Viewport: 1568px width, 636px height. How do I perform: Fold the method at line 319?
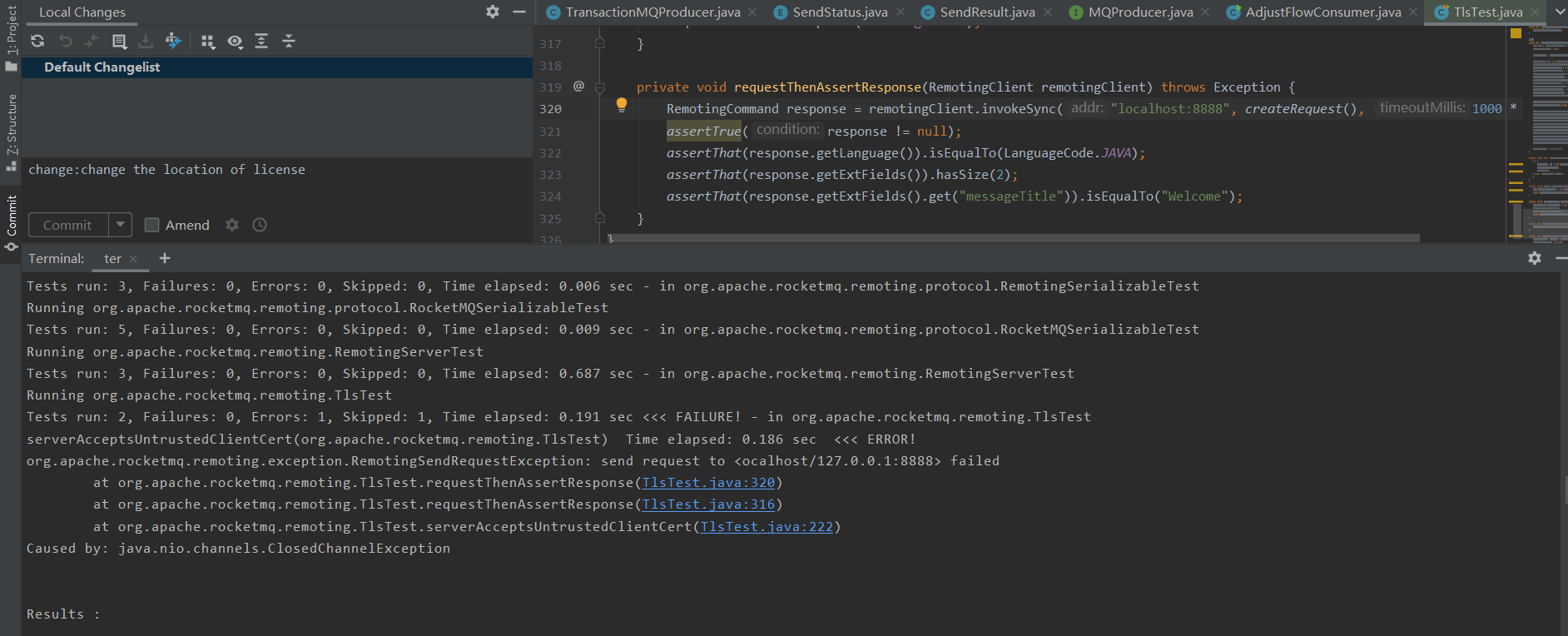(599, 87)
